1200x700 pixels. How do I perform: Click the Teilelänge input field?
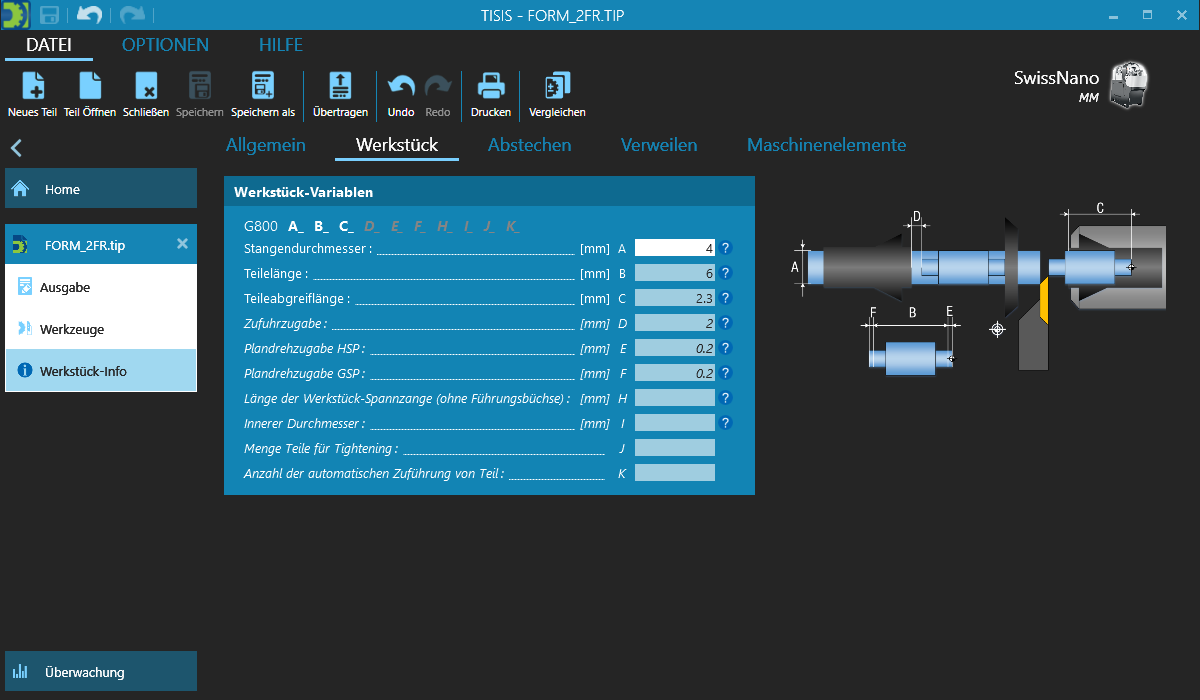(675, 273)
